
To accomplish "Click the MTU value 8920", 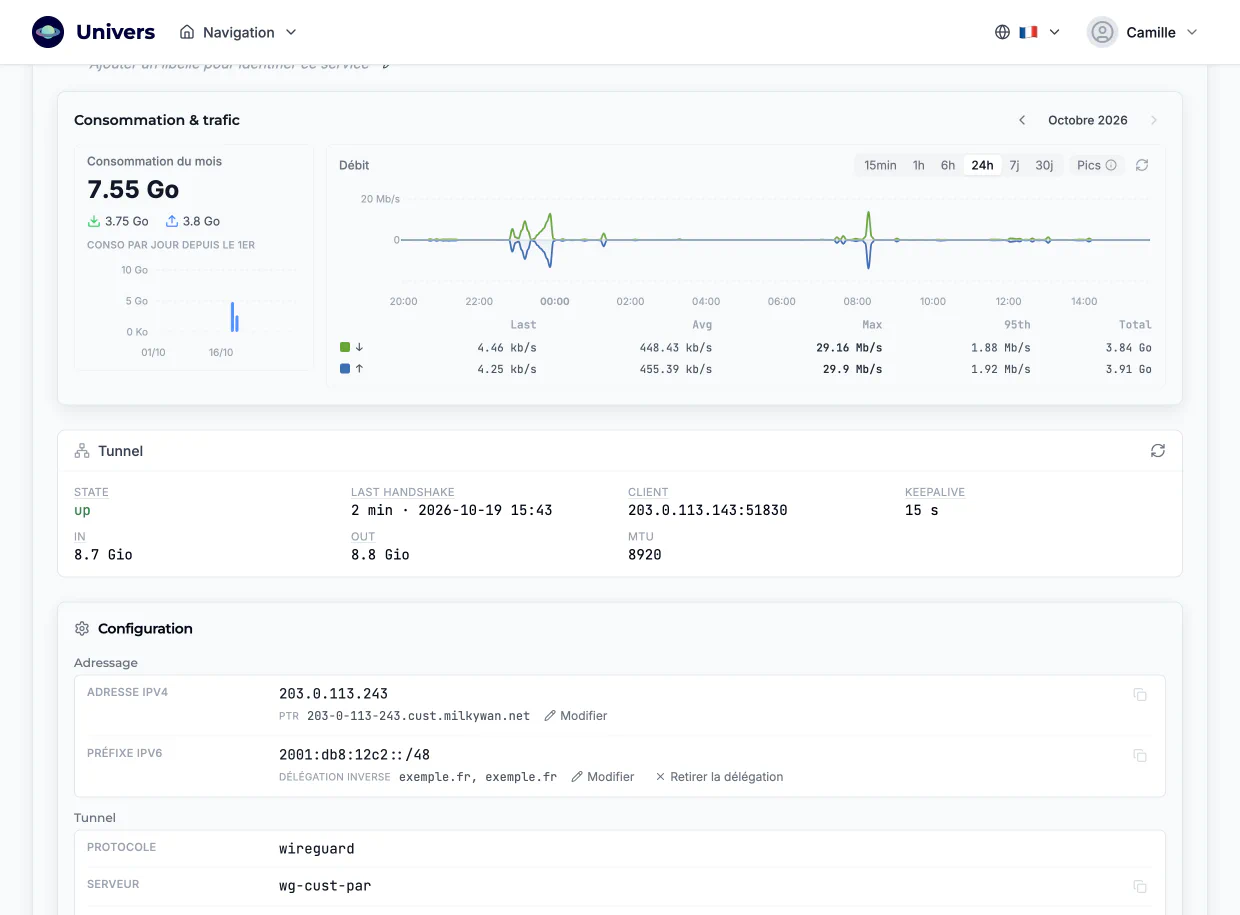I will 645,554.
